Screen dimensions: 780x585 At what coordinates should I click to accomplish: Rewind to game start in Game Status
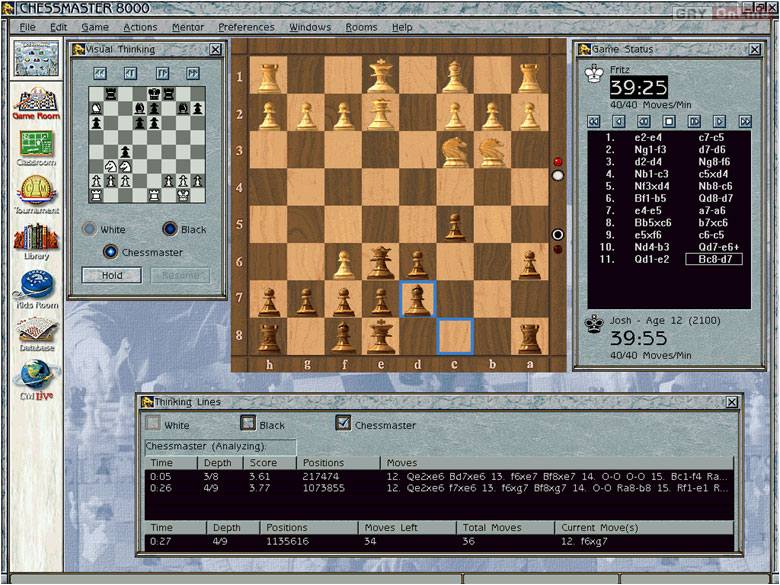pos(593,121)
